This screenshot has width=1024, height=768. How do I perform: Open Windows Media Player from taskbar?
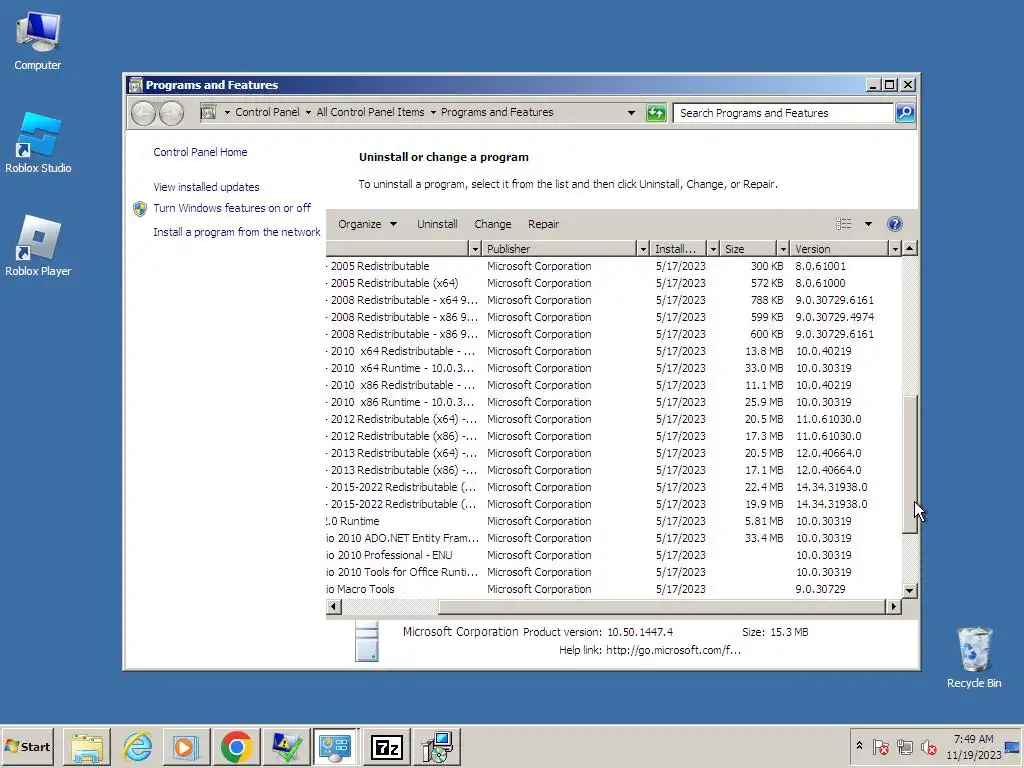pyautogui.click(x=186, y=746)
